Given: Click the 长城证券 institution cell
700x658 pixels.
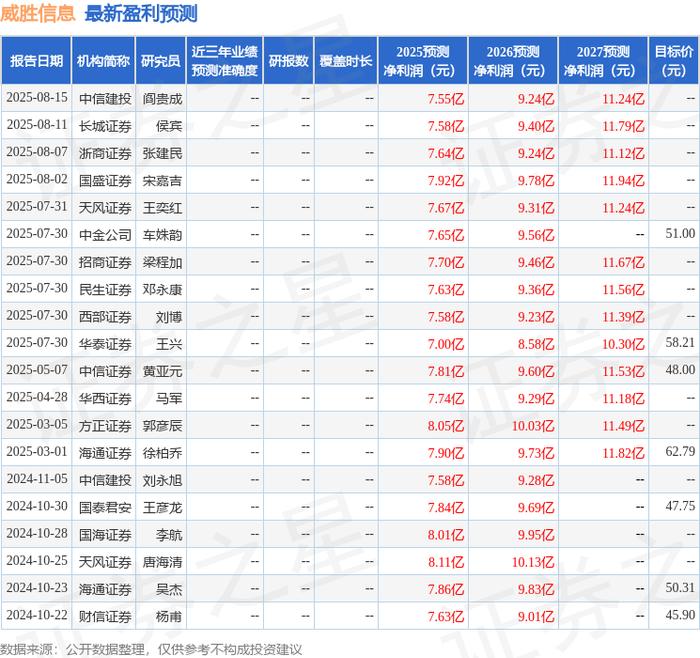Looking at the screenshot, I should click(x=105, y=126).
